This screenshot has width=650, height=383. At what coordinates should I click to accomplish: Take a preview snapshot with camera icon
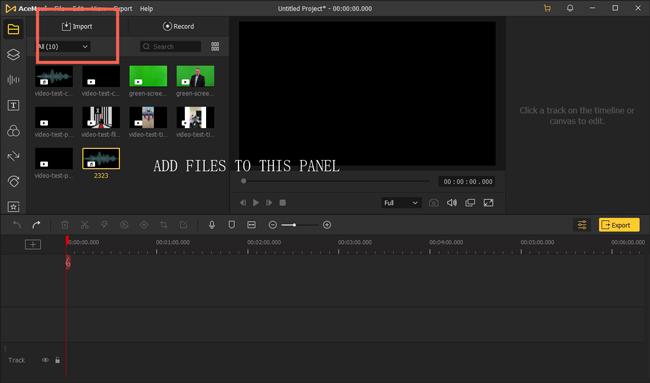coord(434,203)
